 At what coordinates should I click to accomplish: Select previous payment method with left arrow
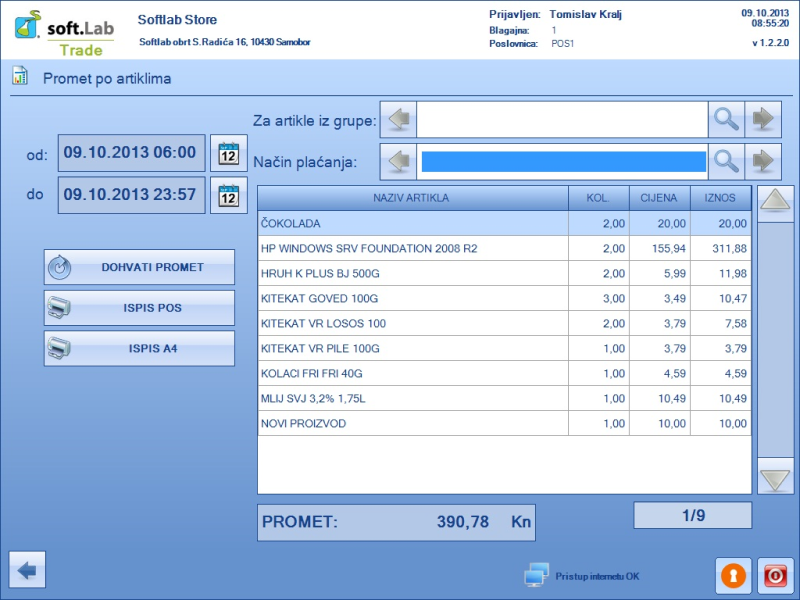tap(398, 161)
